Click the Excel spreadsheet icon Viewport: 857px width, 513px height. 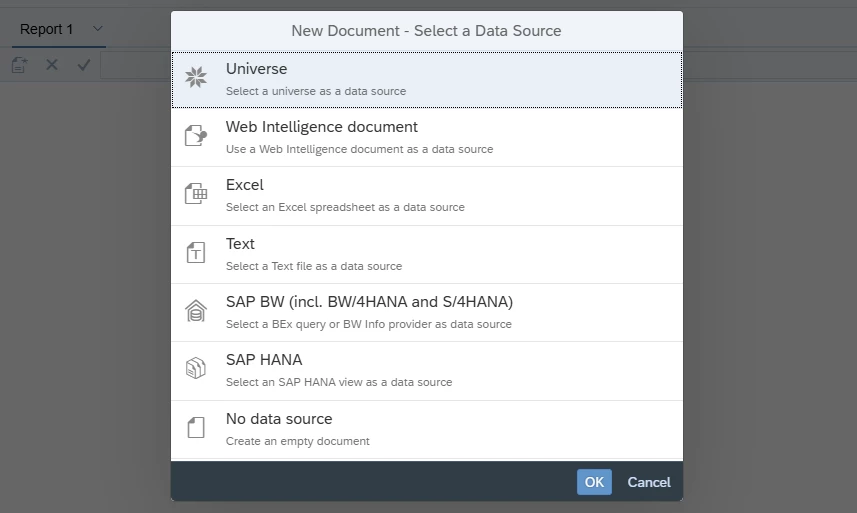coord(196,193)
